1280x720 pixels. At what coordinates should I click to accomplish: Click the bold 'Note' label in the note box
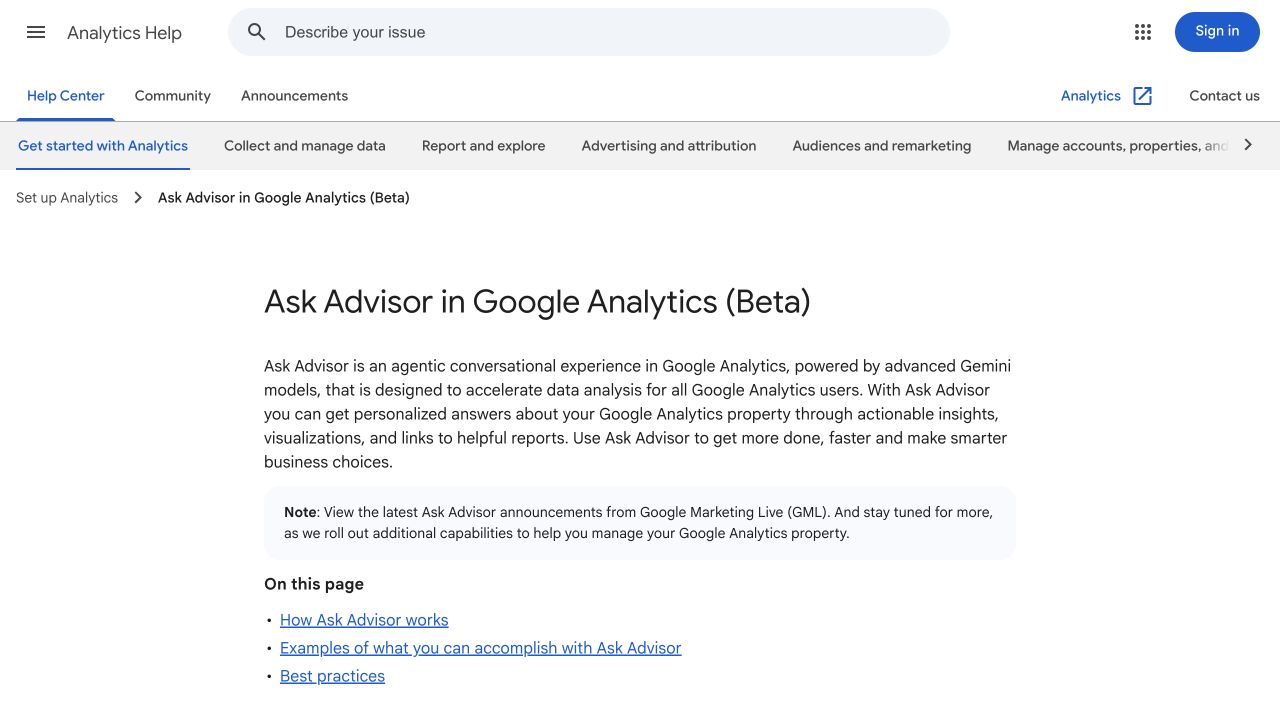tap(300, 512)
